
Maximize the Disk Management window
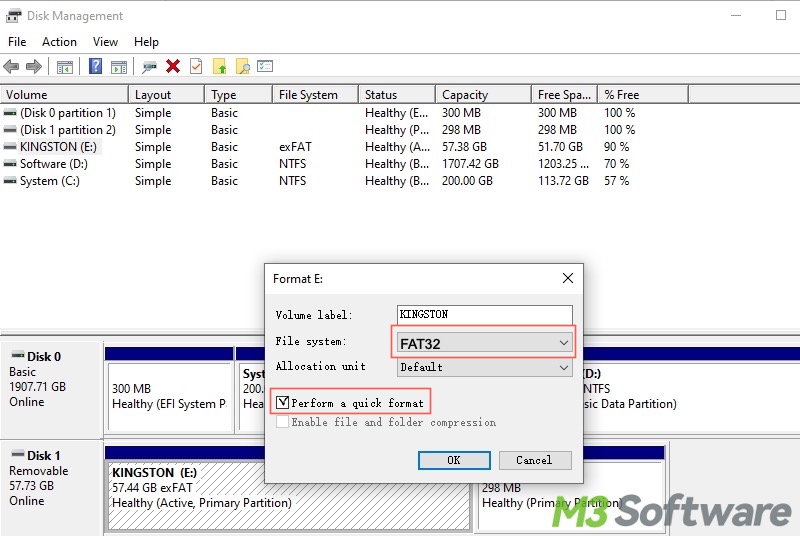click(781, 15)
